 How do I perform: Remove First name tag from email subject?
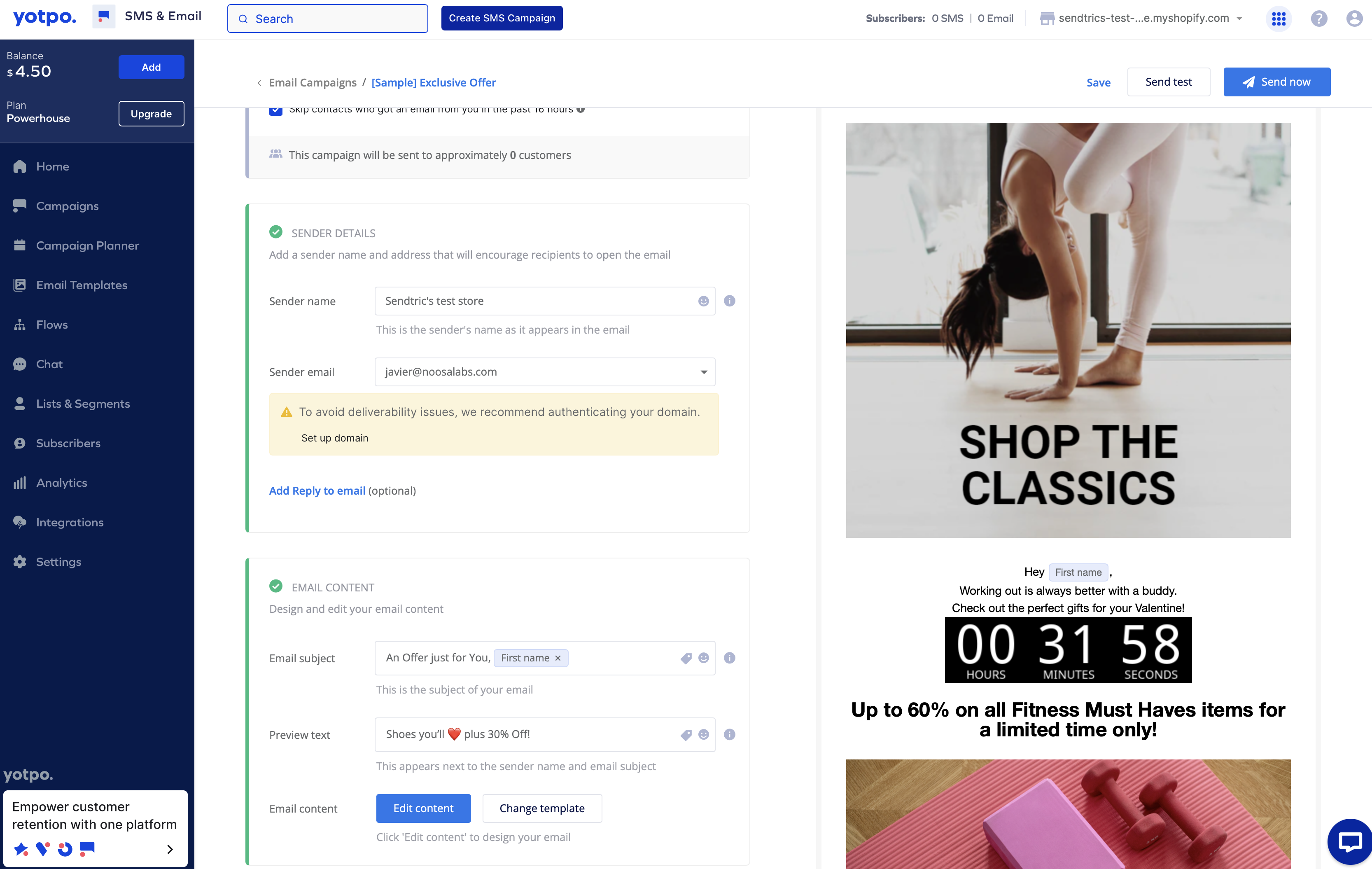[558, 658]
